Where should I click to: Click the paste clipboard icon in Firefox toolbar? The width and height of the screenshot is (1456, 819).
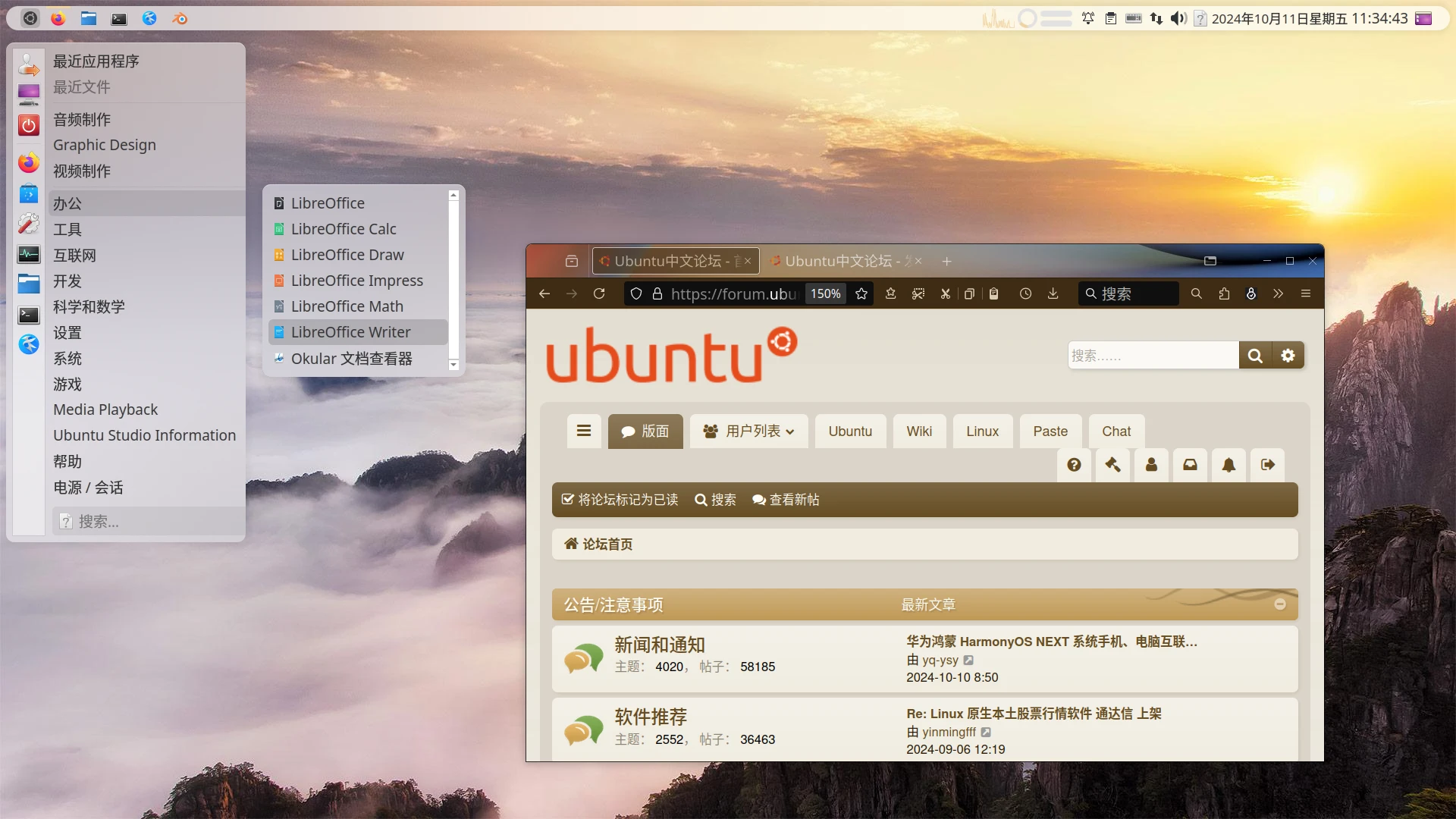[993, 293]
